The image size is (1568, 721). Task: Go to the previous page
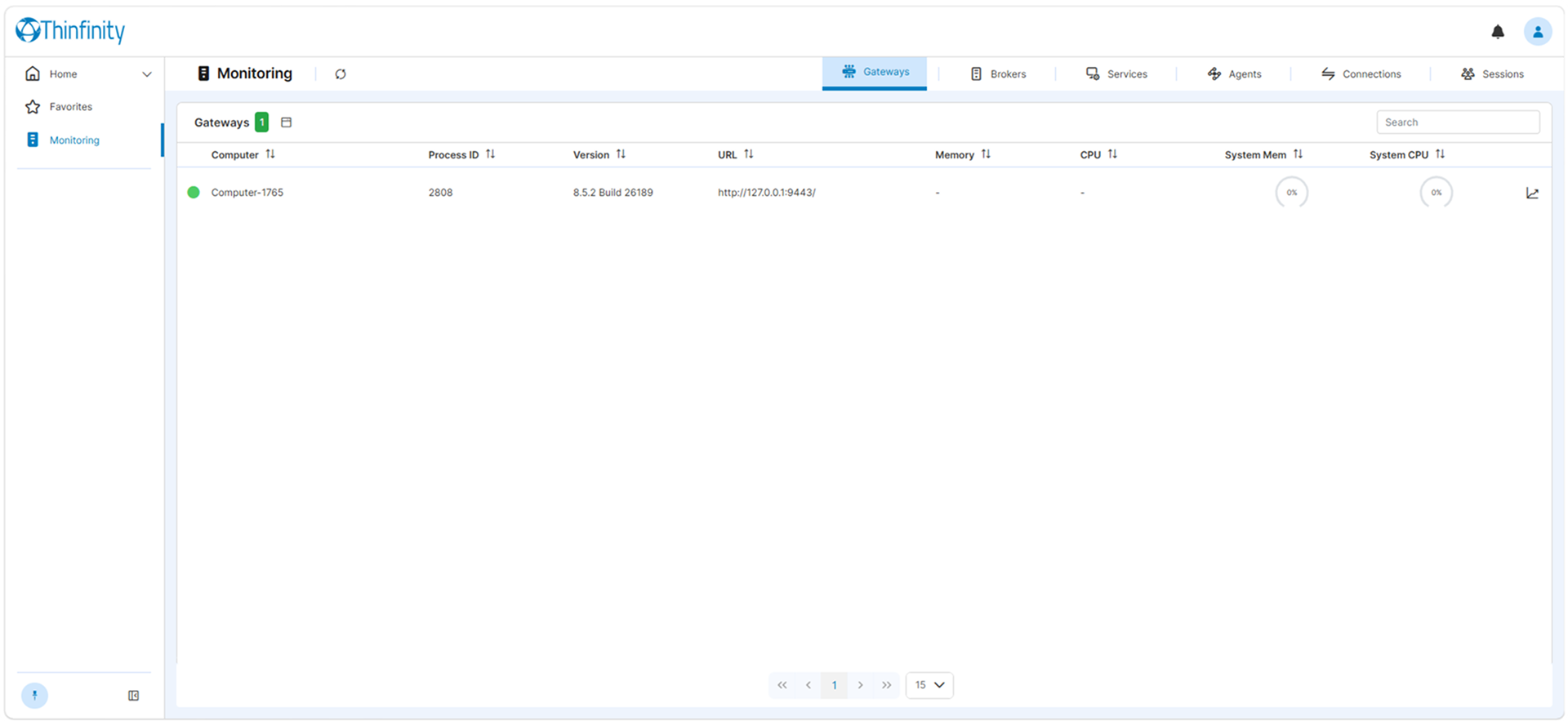808,685
